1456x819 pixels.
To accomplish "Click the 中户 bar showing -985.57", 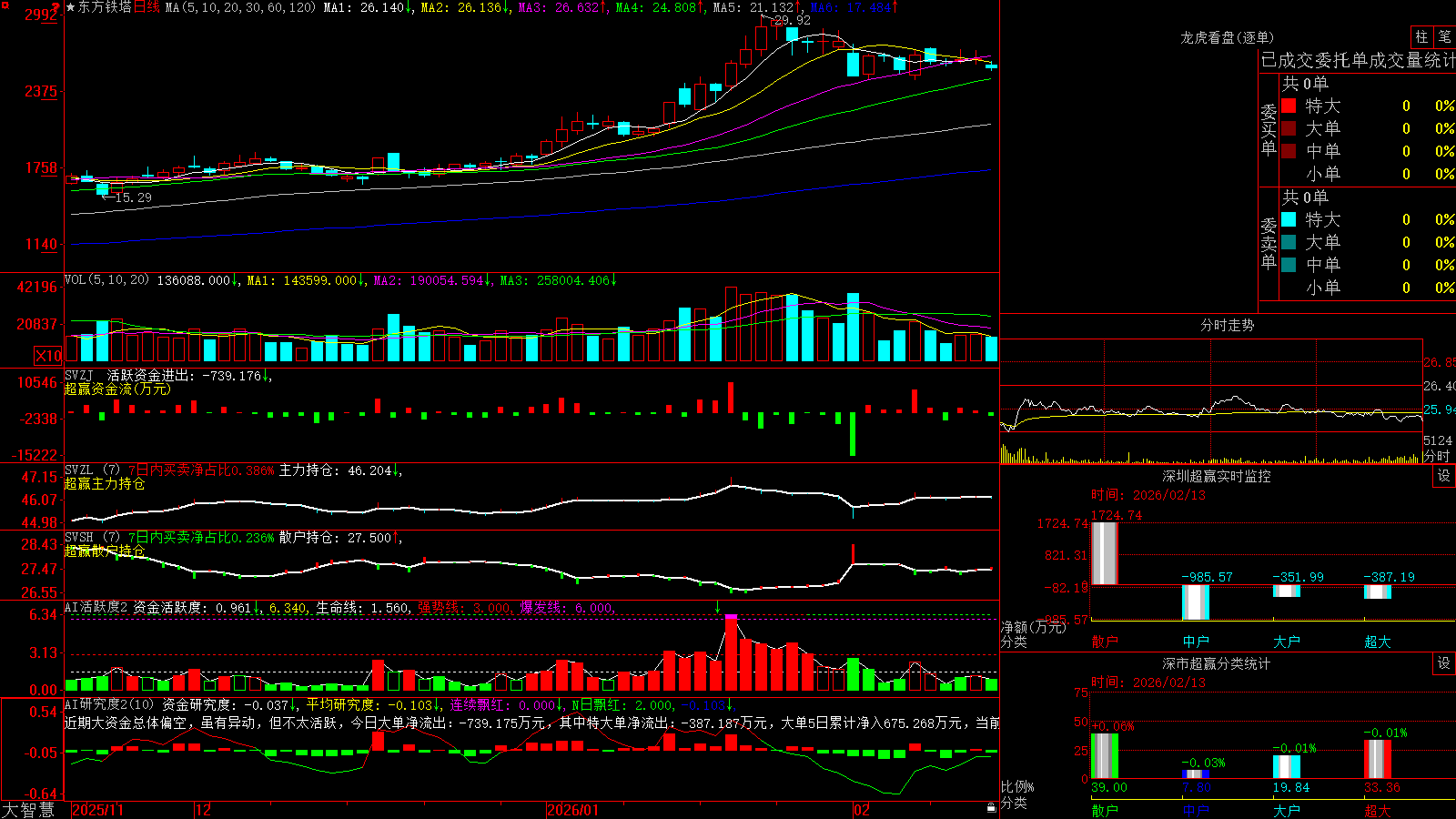I will tap(1196, 602).
